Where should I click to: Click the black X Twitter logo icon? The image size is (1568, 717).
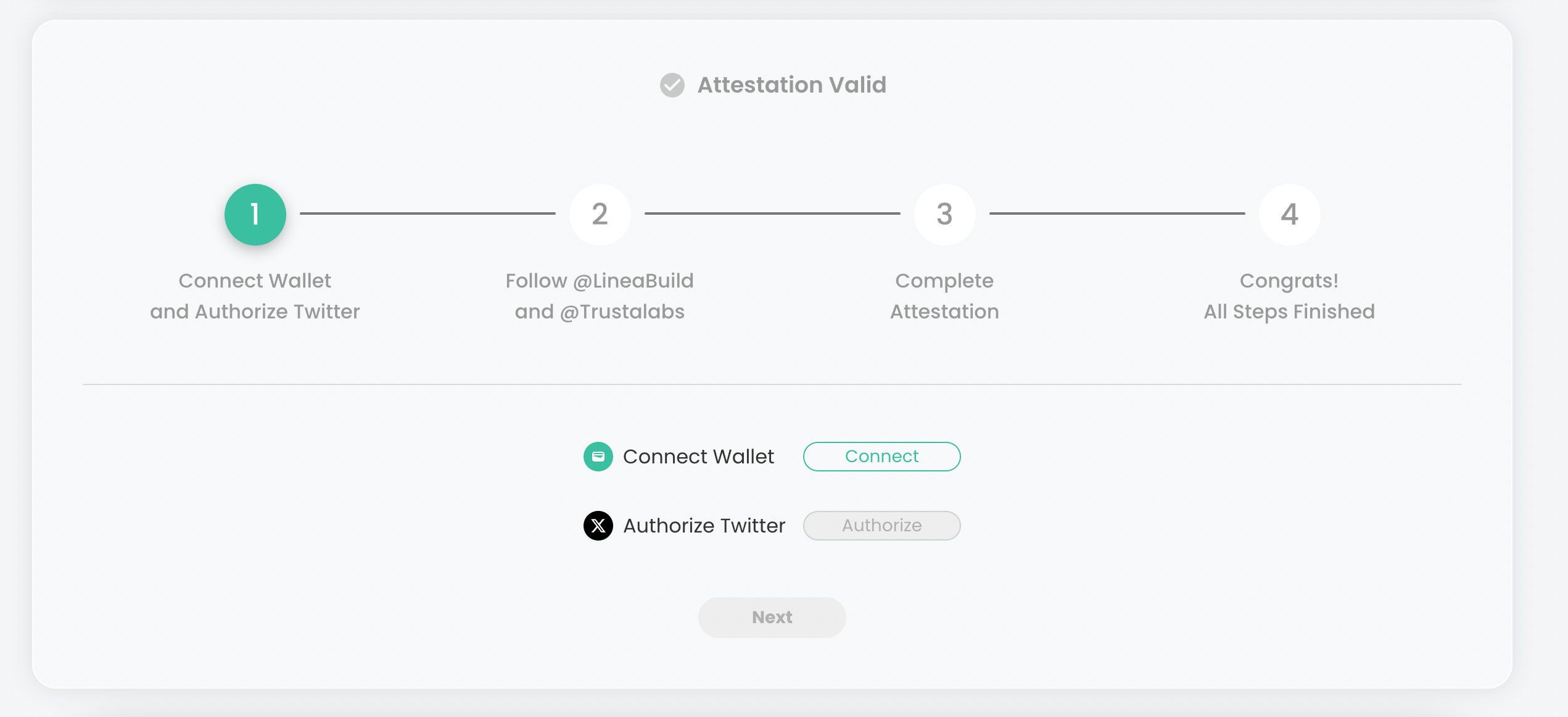pos(598,526)
